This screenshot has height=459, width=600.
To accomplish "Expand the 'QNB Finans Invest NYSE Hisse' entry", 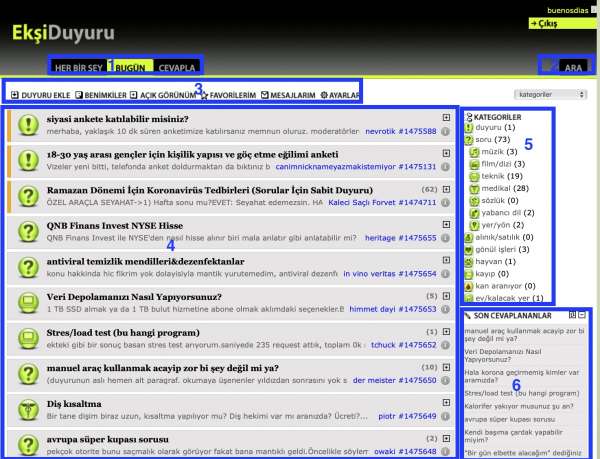I will 446,225.
